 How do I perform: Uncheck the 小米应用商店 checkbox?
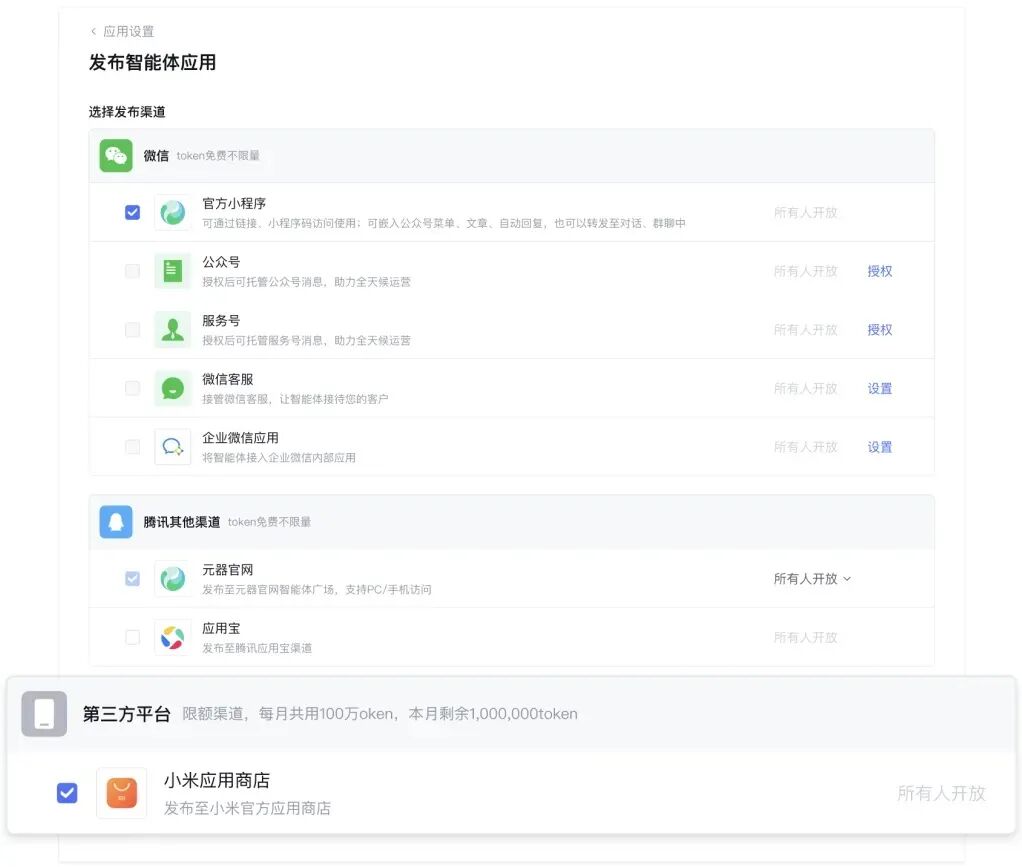[66, 792]
